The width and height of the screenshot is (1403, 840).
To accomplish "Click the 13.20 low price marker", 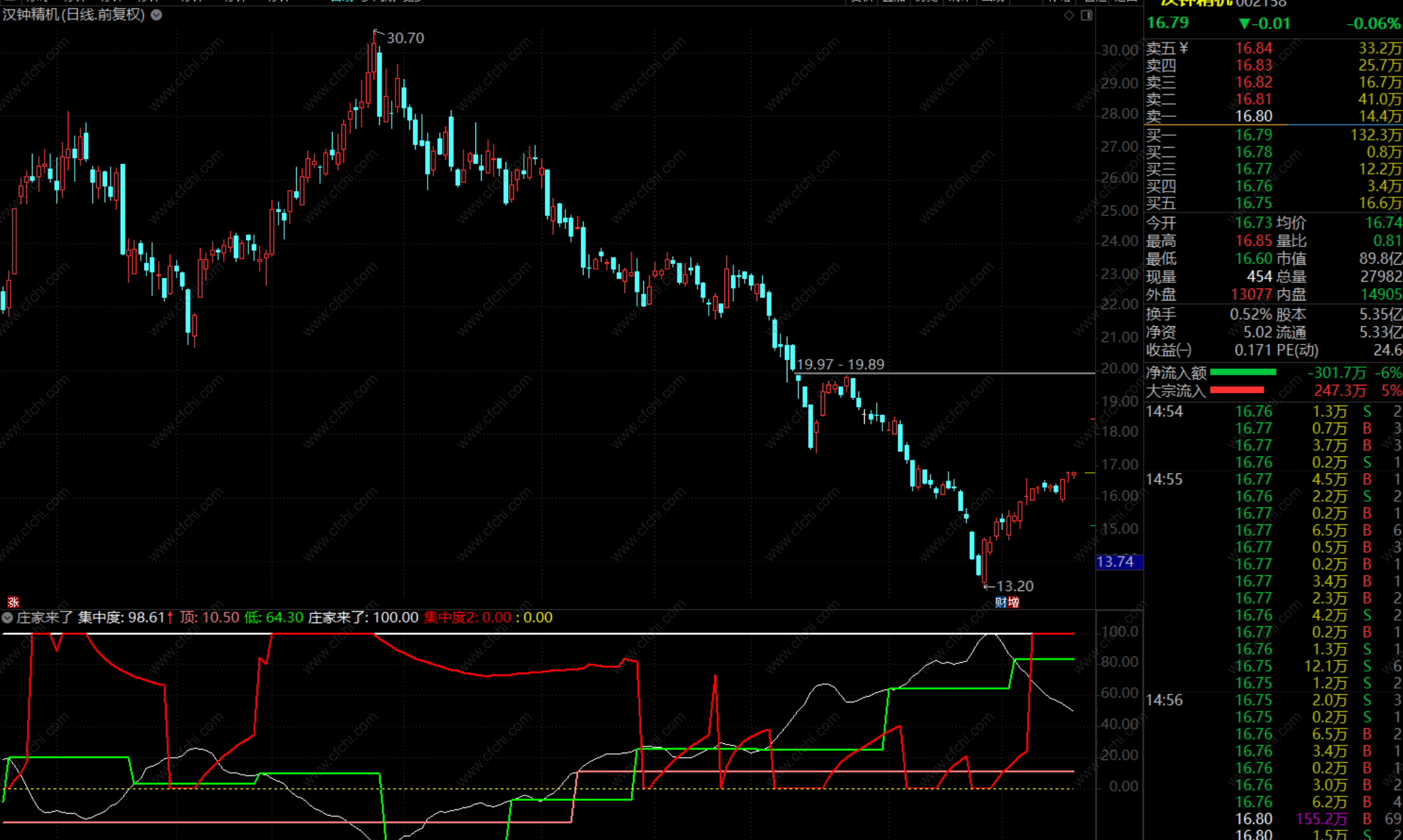I will 1014,586.
